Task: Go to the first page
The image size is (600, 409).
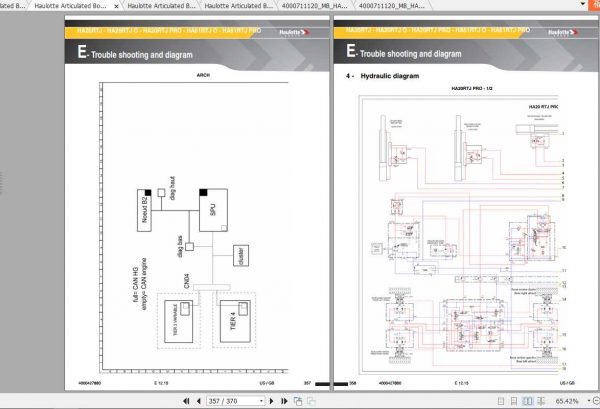Action: coord(186,401)
